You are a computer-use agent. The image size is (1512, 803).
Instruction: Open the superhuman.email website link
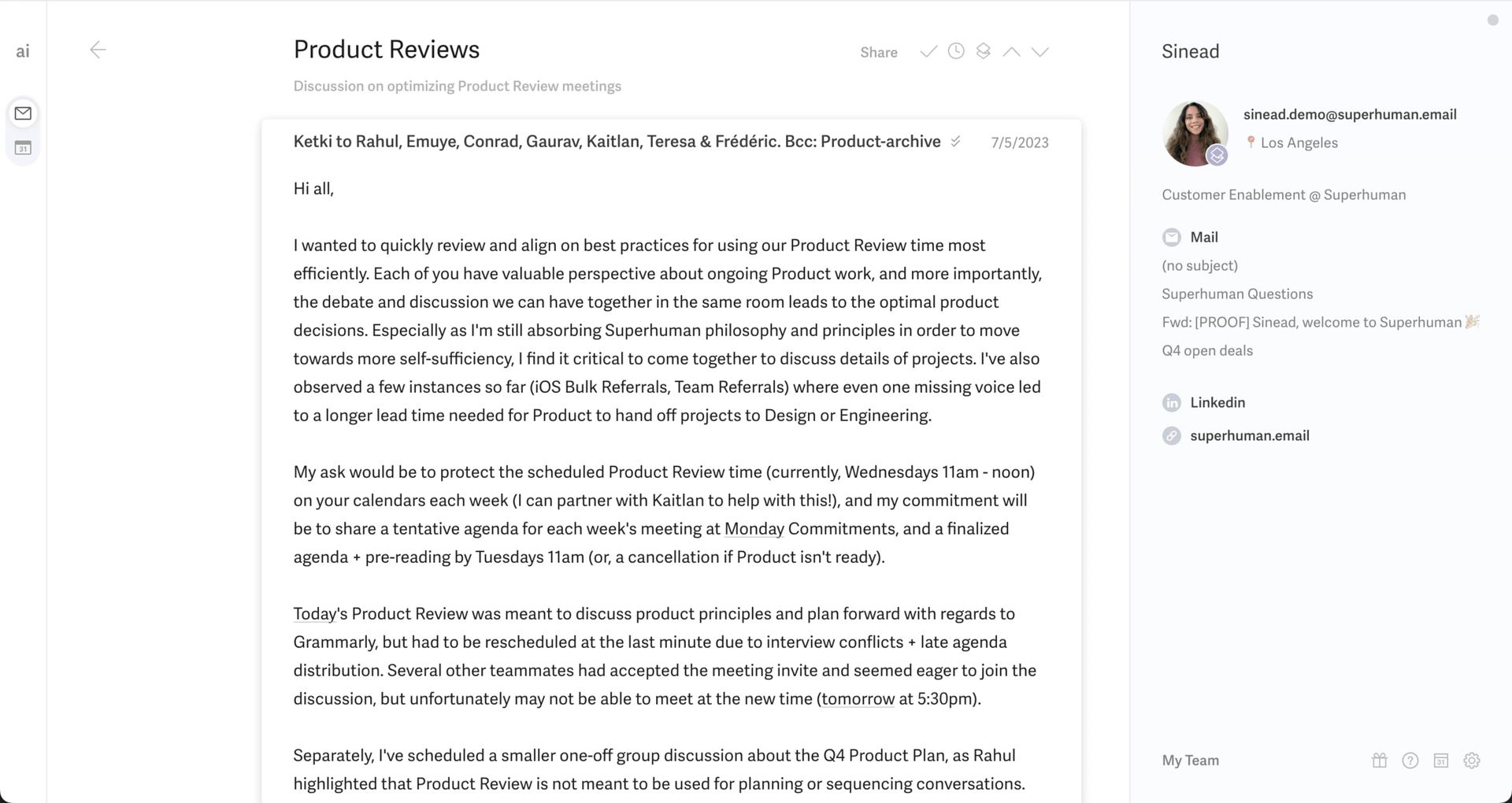coord(1249,435)
